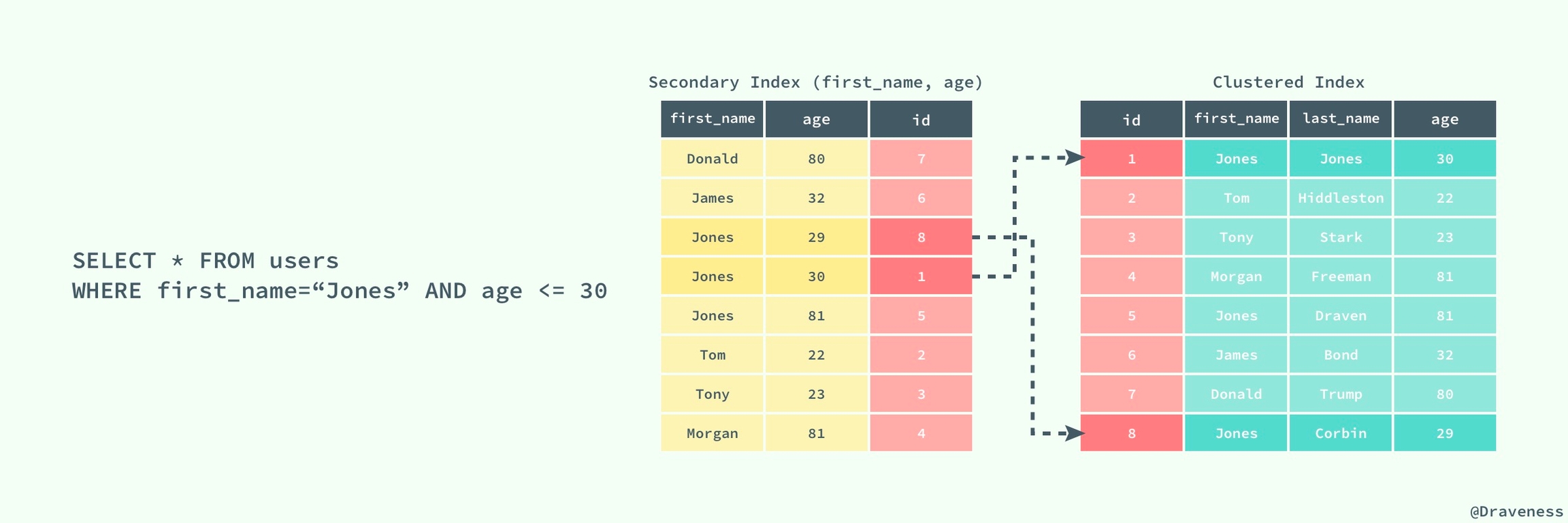This screenshot has height=523, width=1568.
Task: Click the @Draveness watermark text
Action: (x=1516, y=511)
